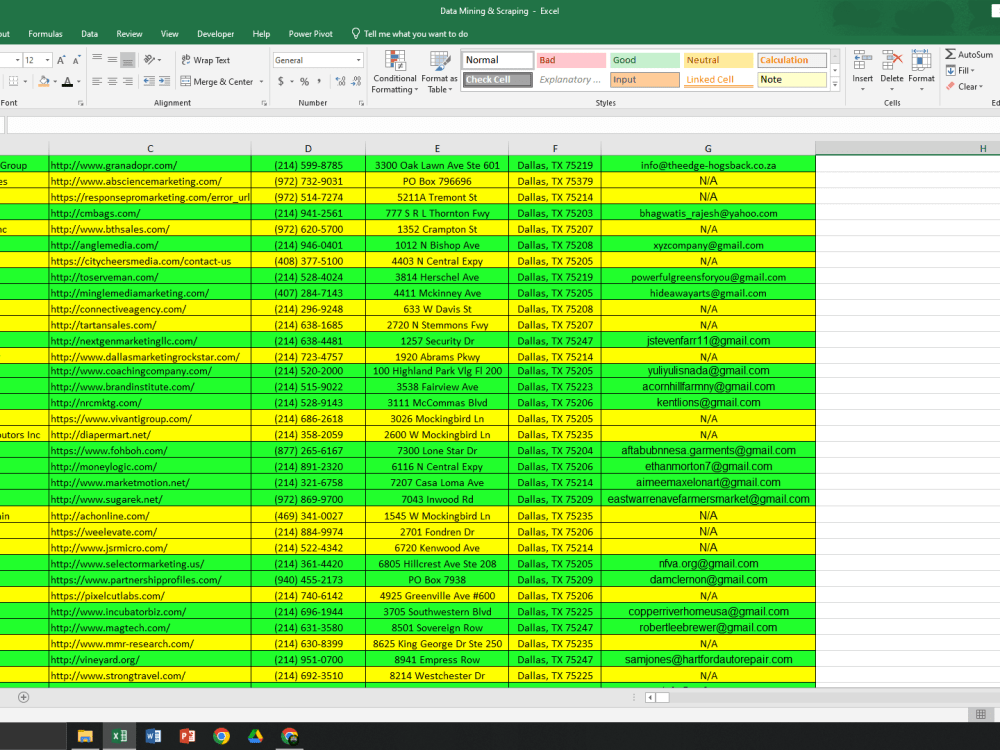This screenshot has width=1000, height=750.
Task: Open the text orientation options
Action: pyautogui.click(x=152, y=60)
